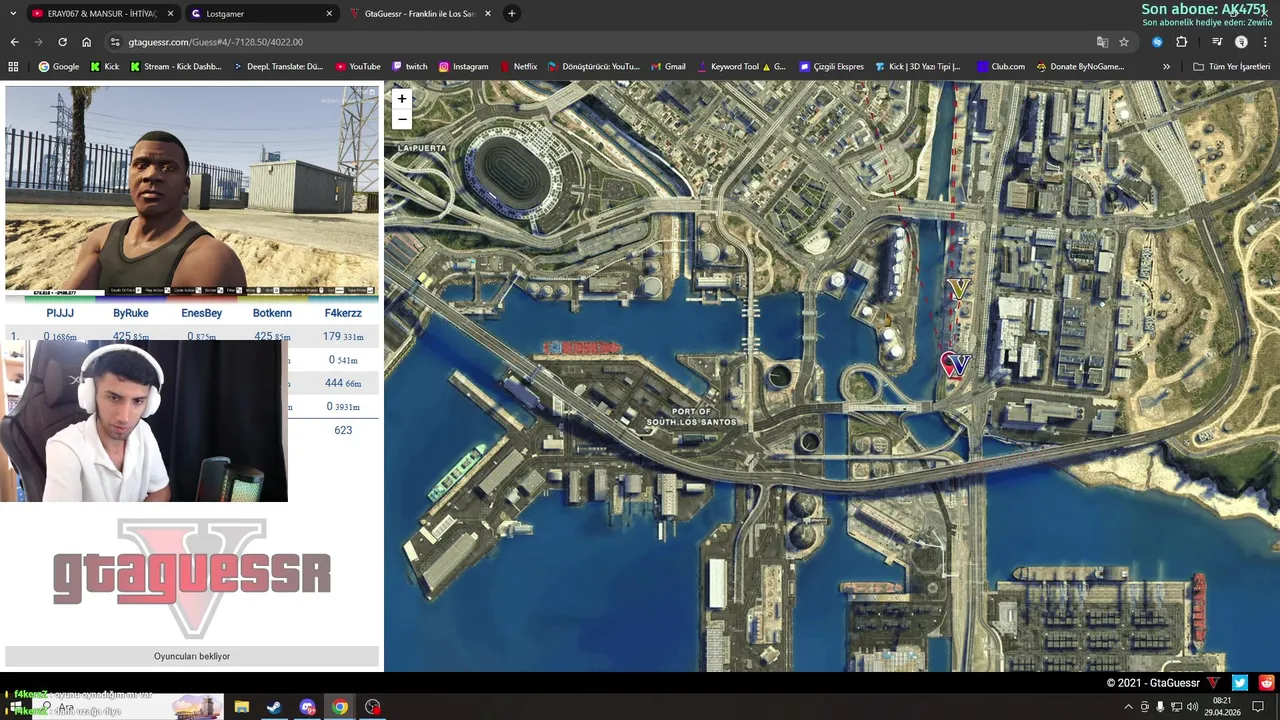Viewport: 1280px width, 720px height.
Task: Click Port of South Los Santos label
Action: (x=691, y=417)
